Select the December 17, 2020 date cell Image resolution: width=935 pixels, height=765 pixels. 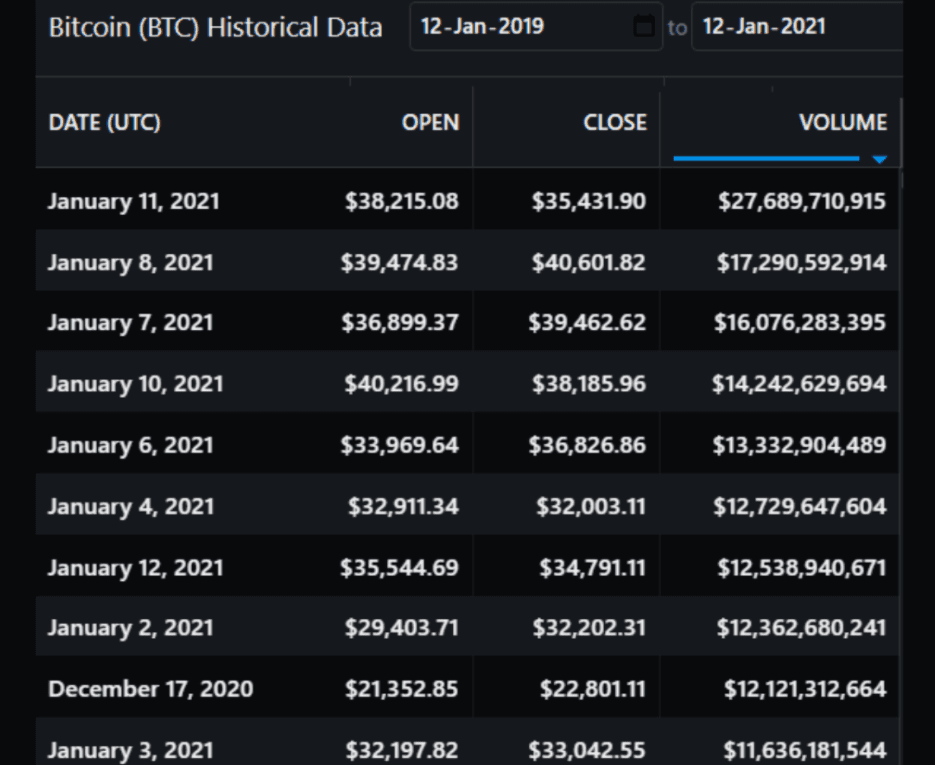click(151, 689)
